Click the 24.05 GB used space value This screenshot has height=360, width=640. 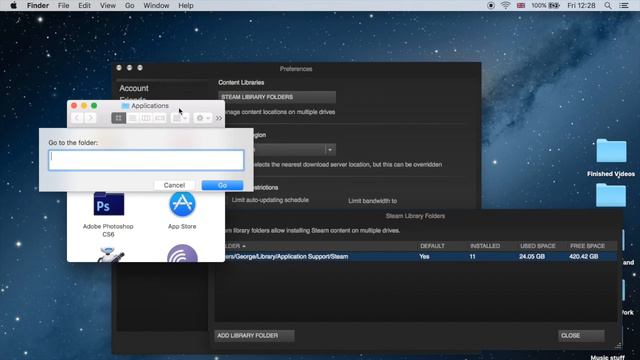click(532, 257)
